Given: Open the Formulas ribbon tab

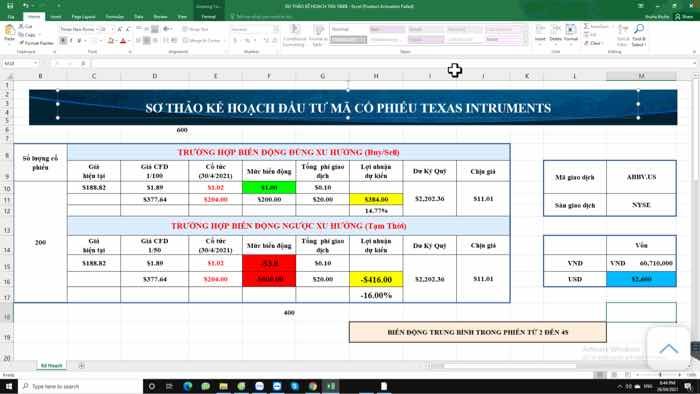Looking at the screenshot, I should 115,17.
